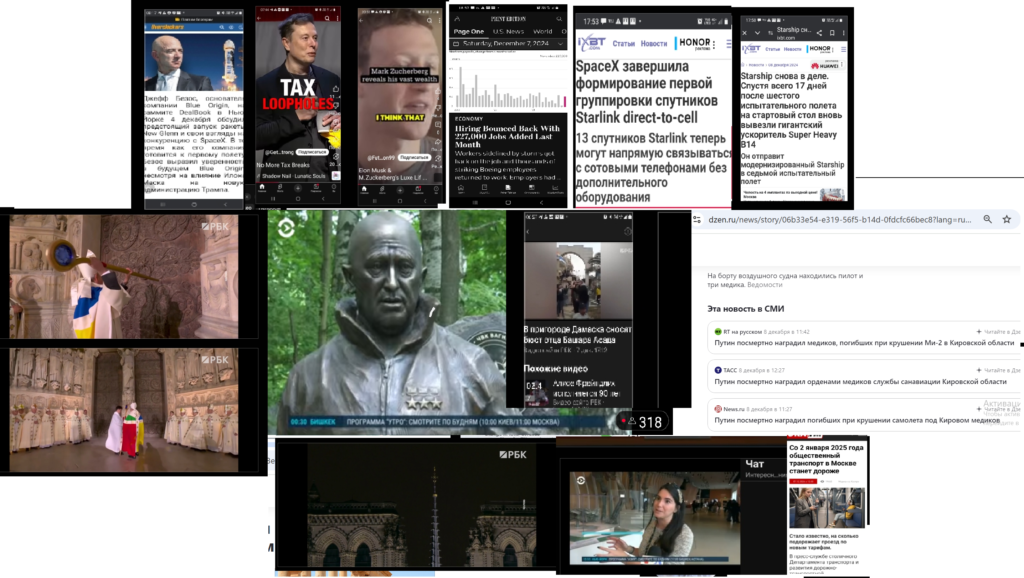Open headline Со 2 января 2025 года
Screen dimensions: 1024x578
[826, 459]
